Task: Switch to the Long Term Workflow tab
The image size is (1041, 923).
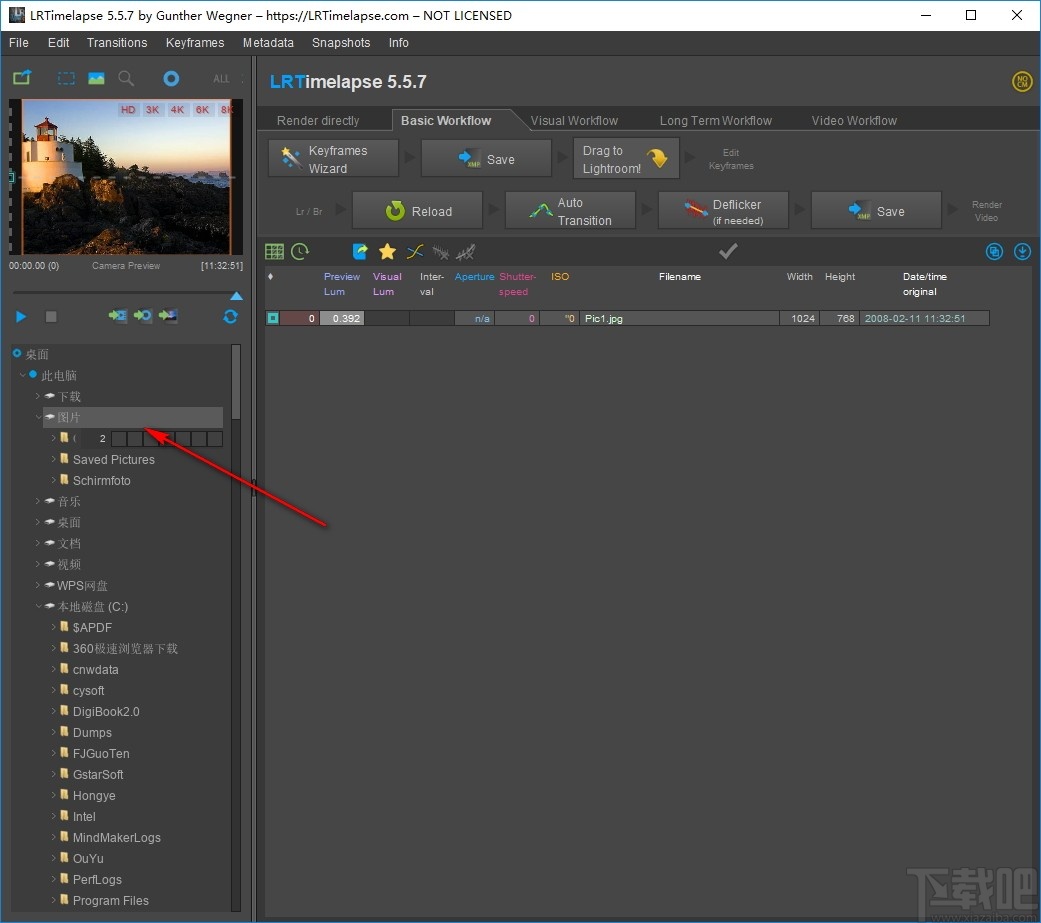Action: [716, 120]
